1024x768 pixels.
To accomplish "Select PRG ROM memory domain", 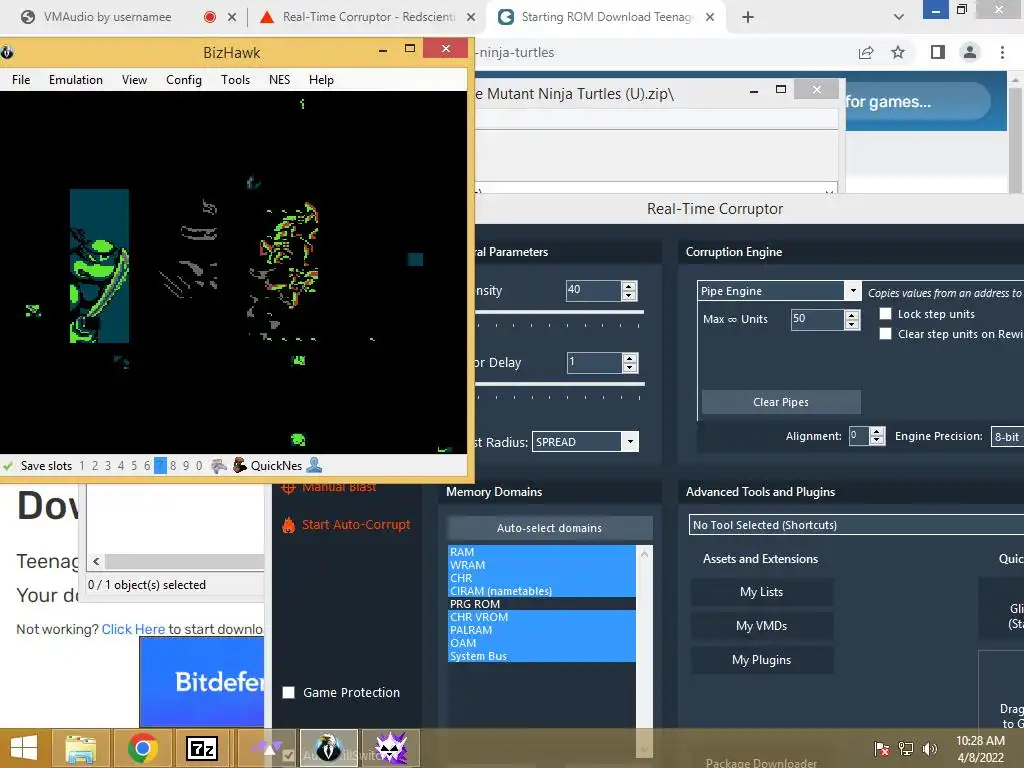I will coord(541,604).
